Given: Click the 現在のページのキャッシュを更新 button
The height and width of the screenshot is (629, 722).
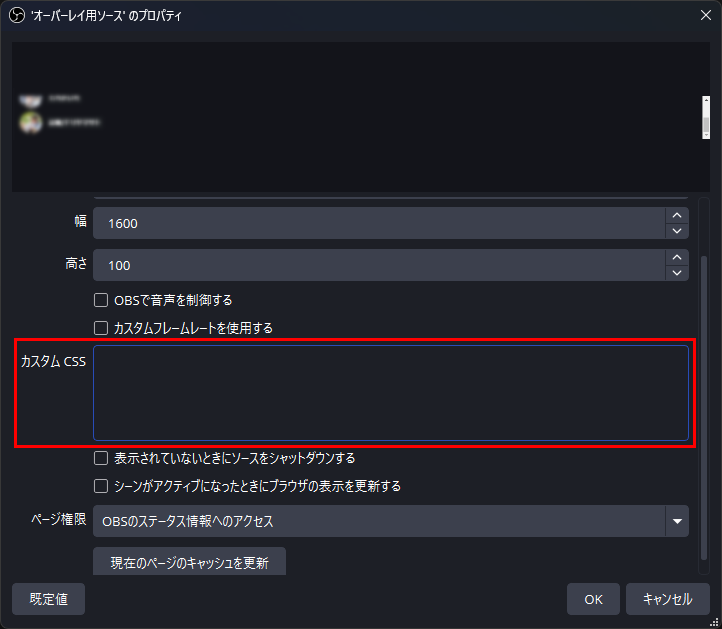Looking at the screenshot, I should [189, 561].
